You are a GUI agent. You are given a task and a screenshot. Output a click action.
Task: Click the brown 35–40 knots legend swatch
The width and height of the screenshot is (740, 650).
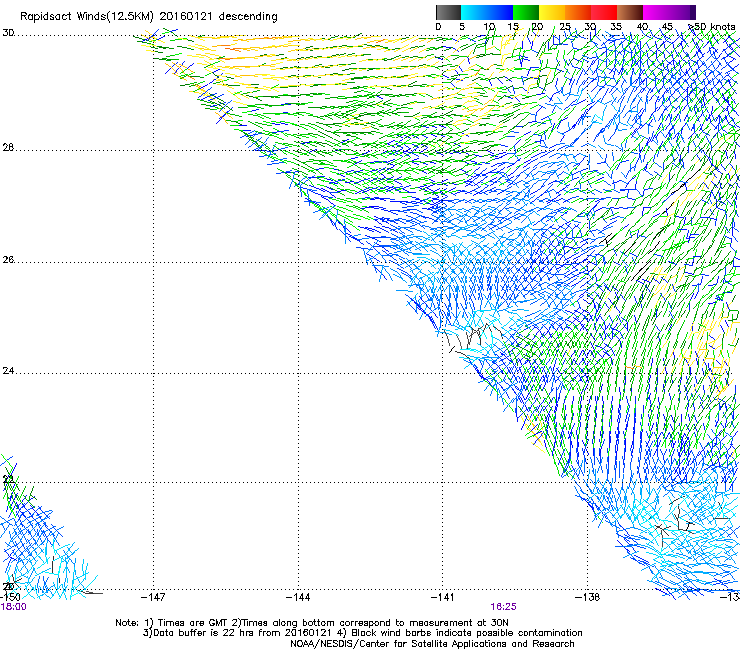pos(630,12)
